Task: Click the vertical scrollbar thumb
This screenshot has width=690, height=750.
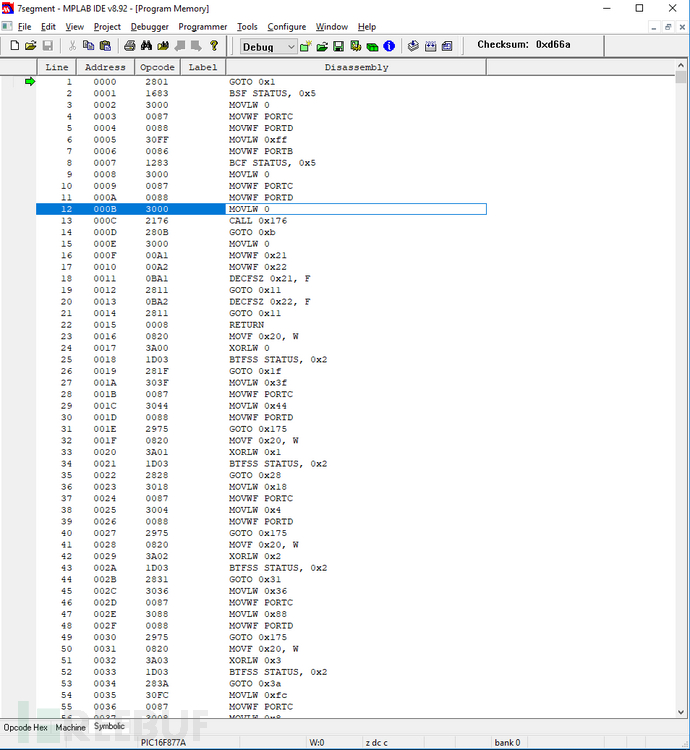Action: pyautogui.click(x=681, y=77)
